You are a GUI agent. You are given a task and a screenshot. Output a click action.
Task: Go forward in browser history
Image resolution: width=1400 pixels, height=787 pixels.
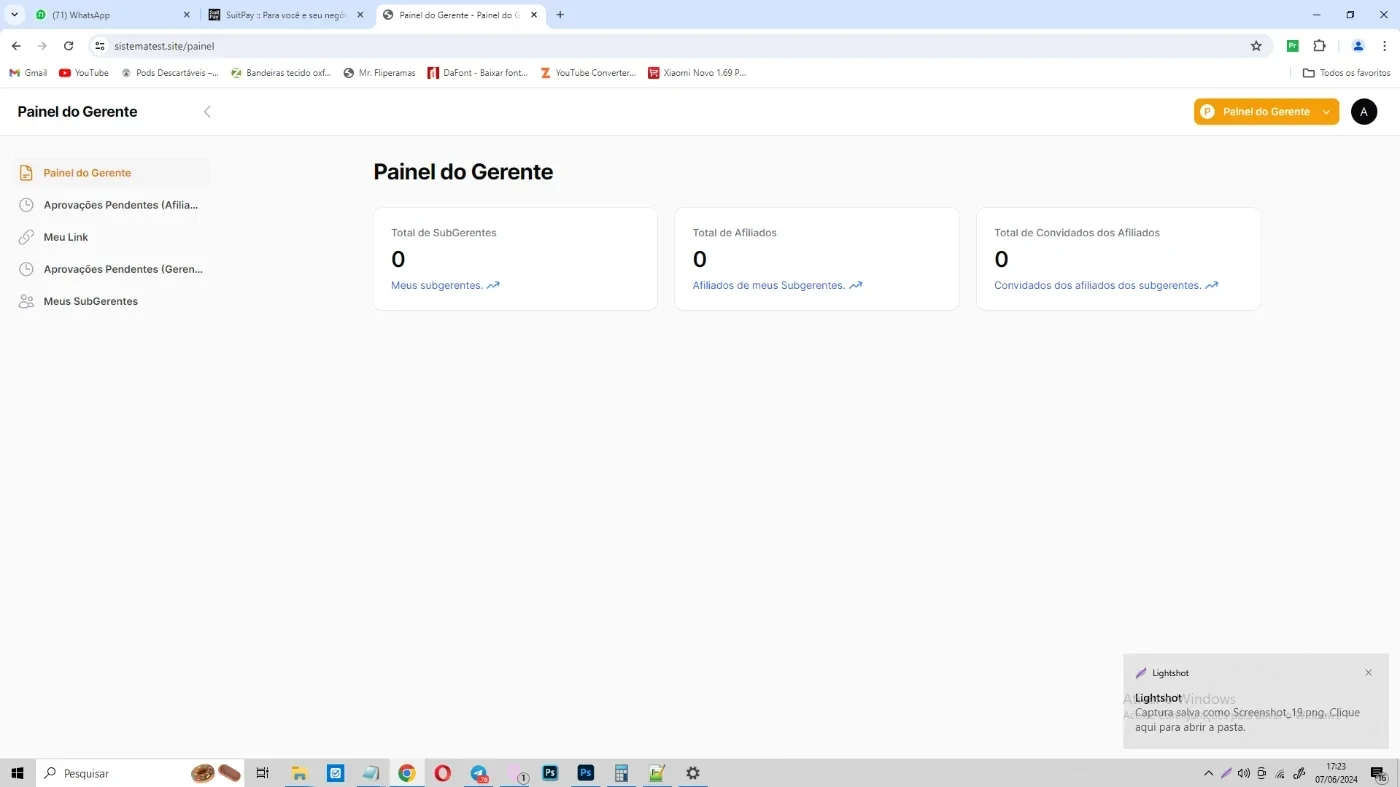click(42, 46)
